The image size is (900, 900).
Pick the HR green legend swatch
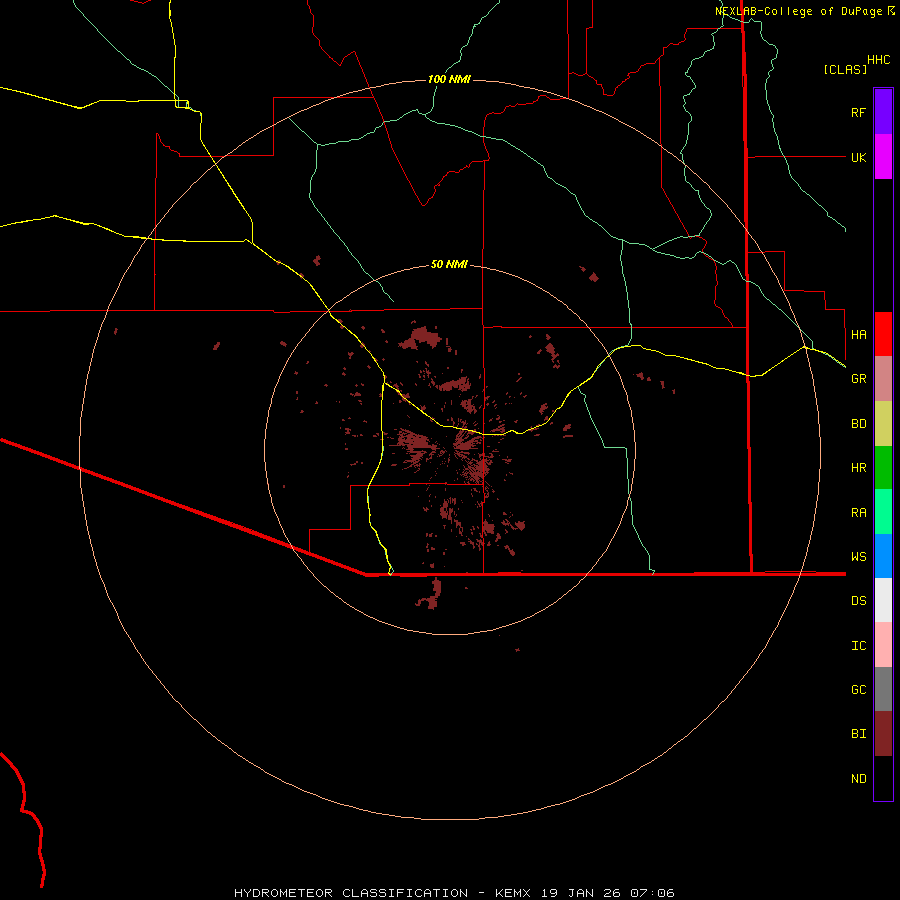point(883,468)
